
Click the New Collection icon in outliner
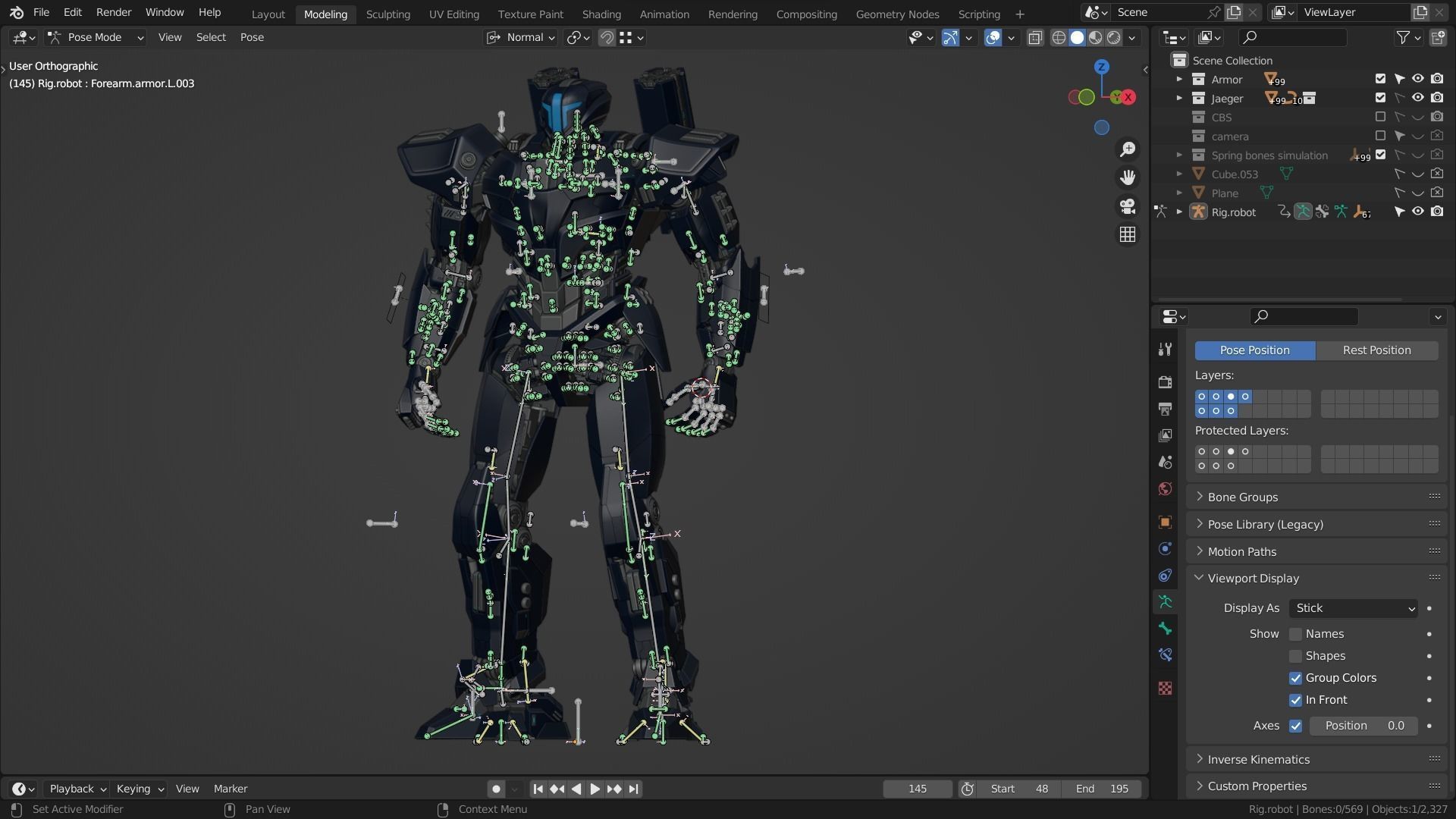[1437, 37]
